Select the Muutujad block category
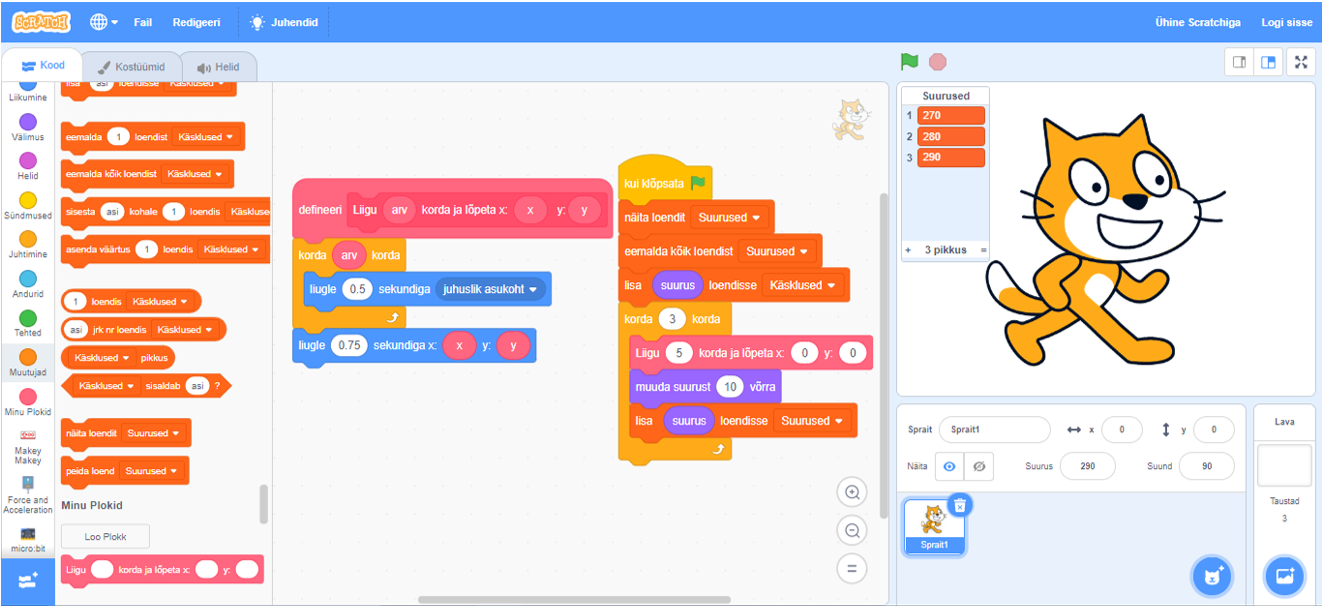Viewport: 1322px width, 606px height. pos(28,362)
